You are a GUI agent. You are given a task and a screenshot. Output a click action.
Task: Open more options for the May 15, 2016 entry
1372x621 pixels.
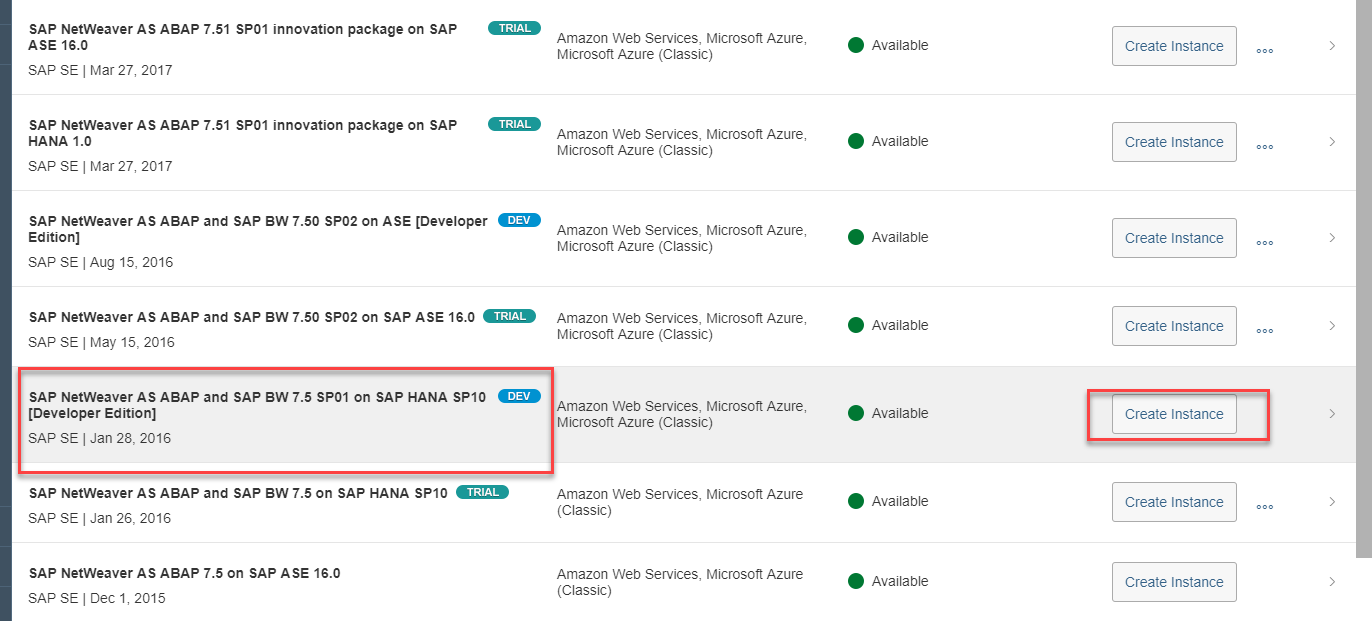tap(1264, 331)
